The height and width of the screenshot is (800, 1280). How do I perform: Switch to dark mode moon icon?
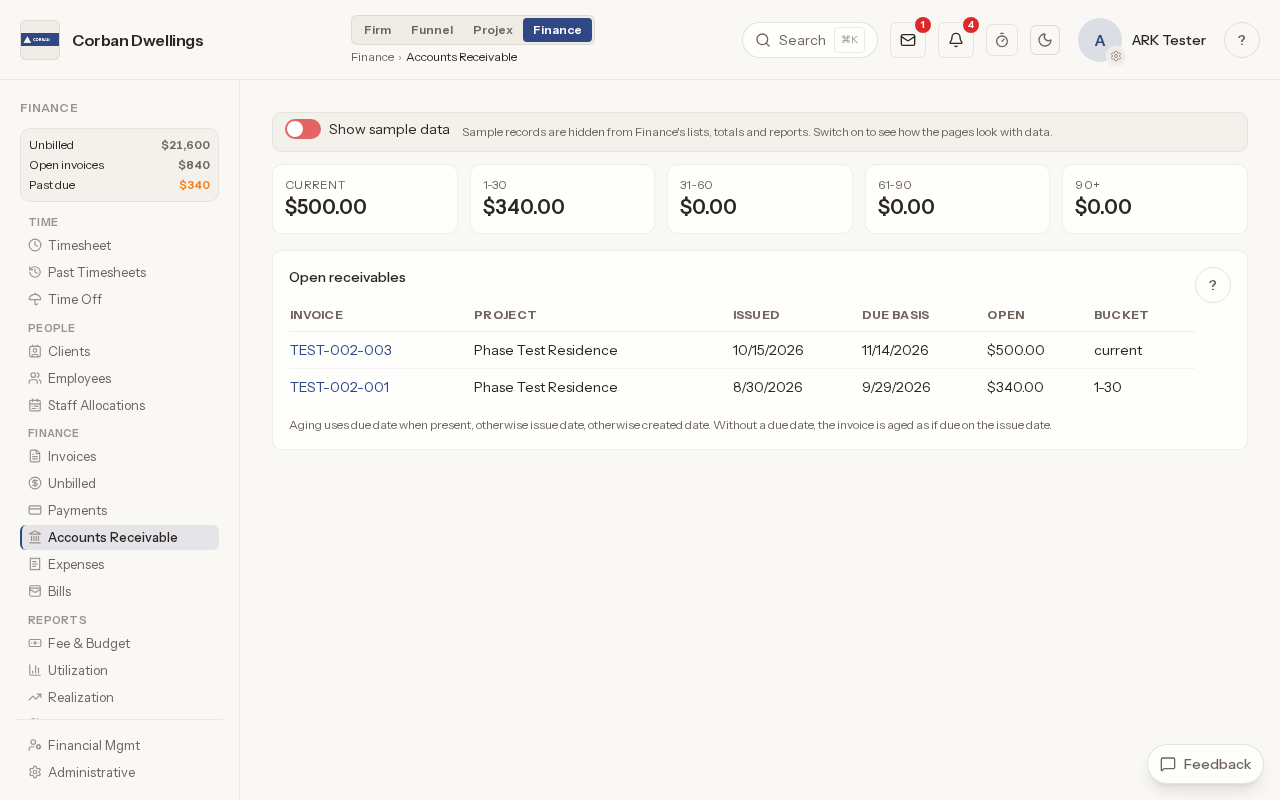[x=1045, y=40]
